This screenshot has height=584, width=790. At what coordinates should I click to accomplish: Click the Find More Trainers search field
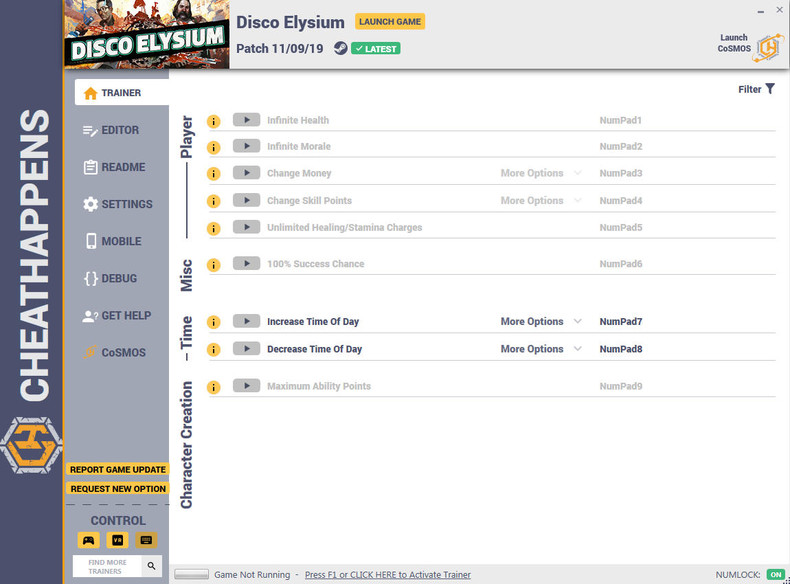click(x=107, y=566)
